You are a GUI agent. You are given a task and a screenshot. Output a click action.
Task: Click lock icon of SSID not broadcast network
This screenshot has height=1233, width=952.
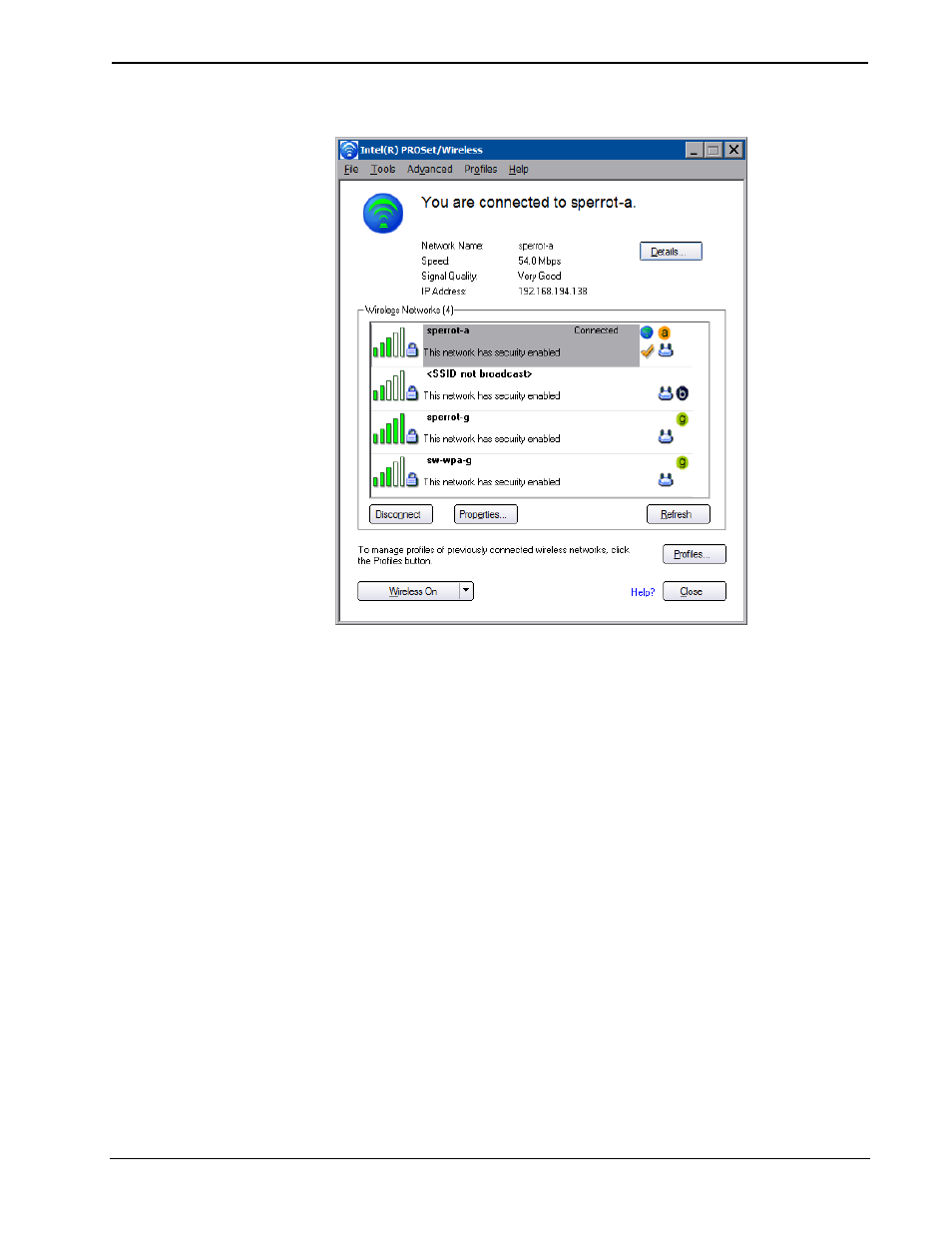pyautogui.click(x=412, y=393)
